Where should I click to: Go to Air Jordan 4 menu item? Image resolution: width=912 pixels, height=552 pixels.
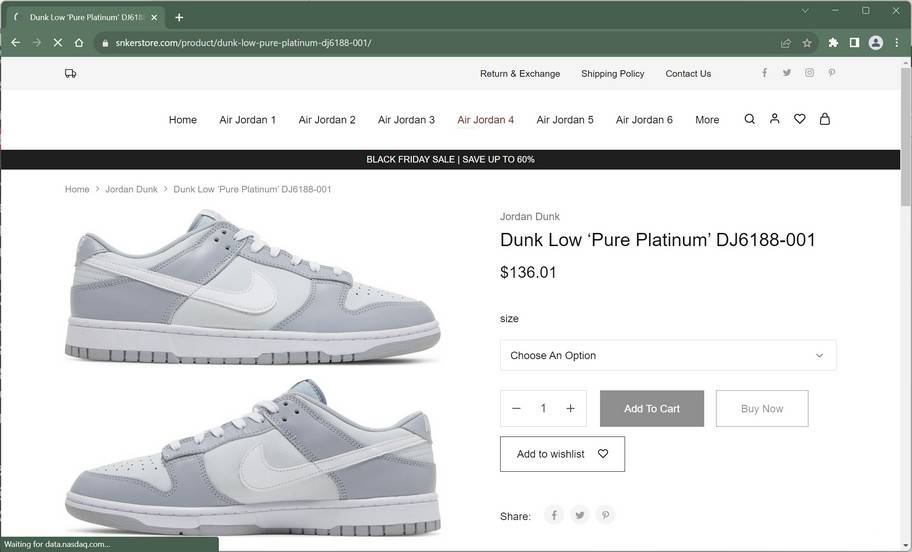pos(485,120)
